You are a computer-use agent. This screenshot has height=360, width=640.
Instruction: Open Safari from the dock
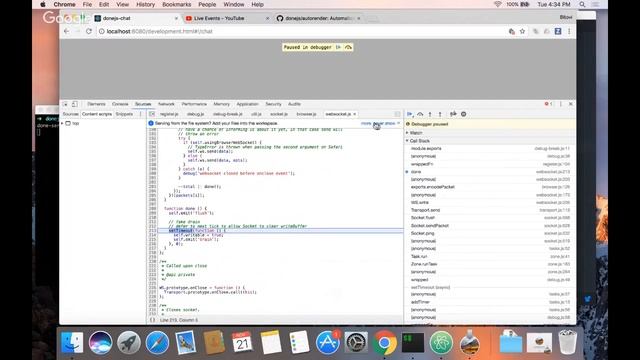pos(157,342)
